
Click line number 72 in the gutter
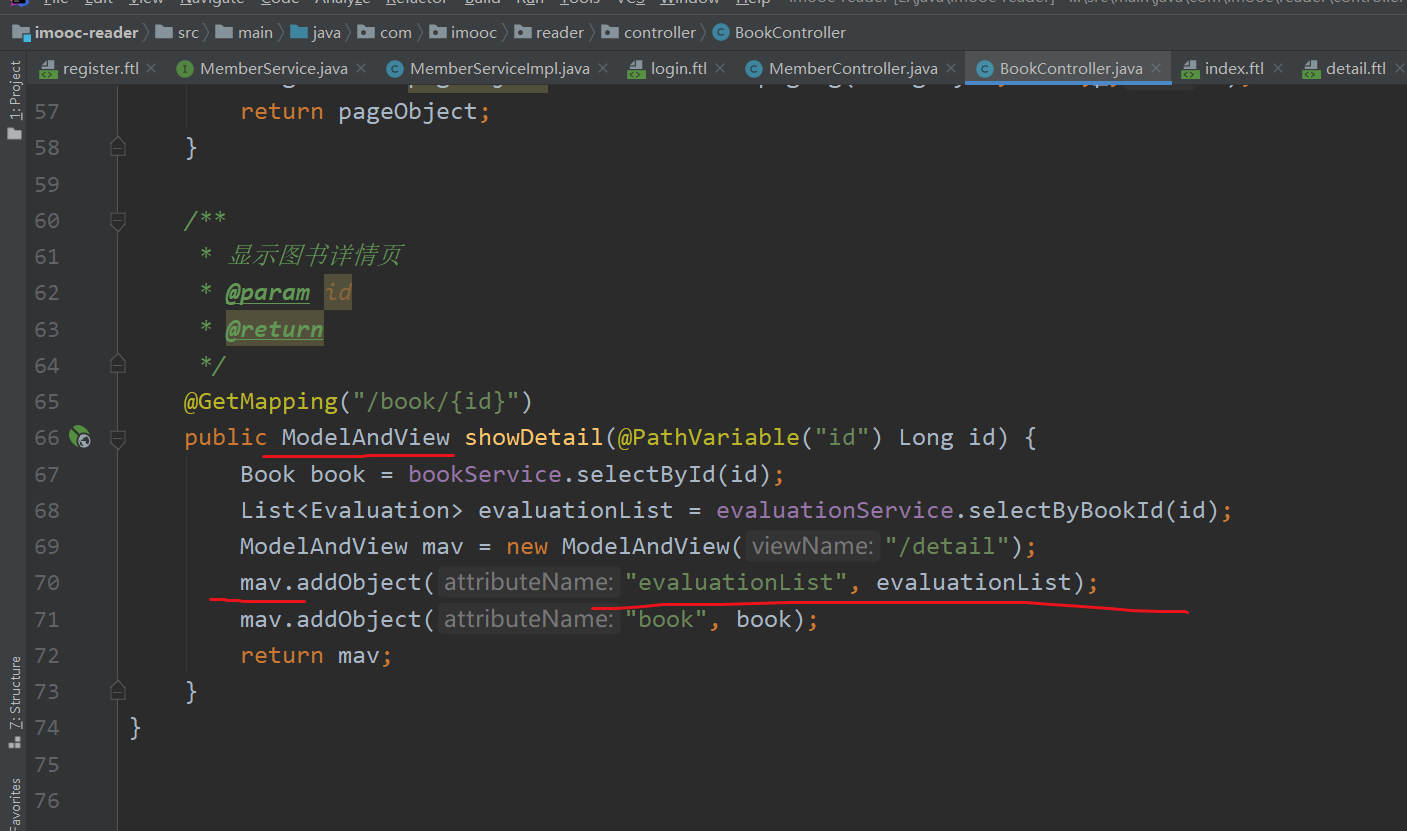pyautogui.click(x=47, y=655)
